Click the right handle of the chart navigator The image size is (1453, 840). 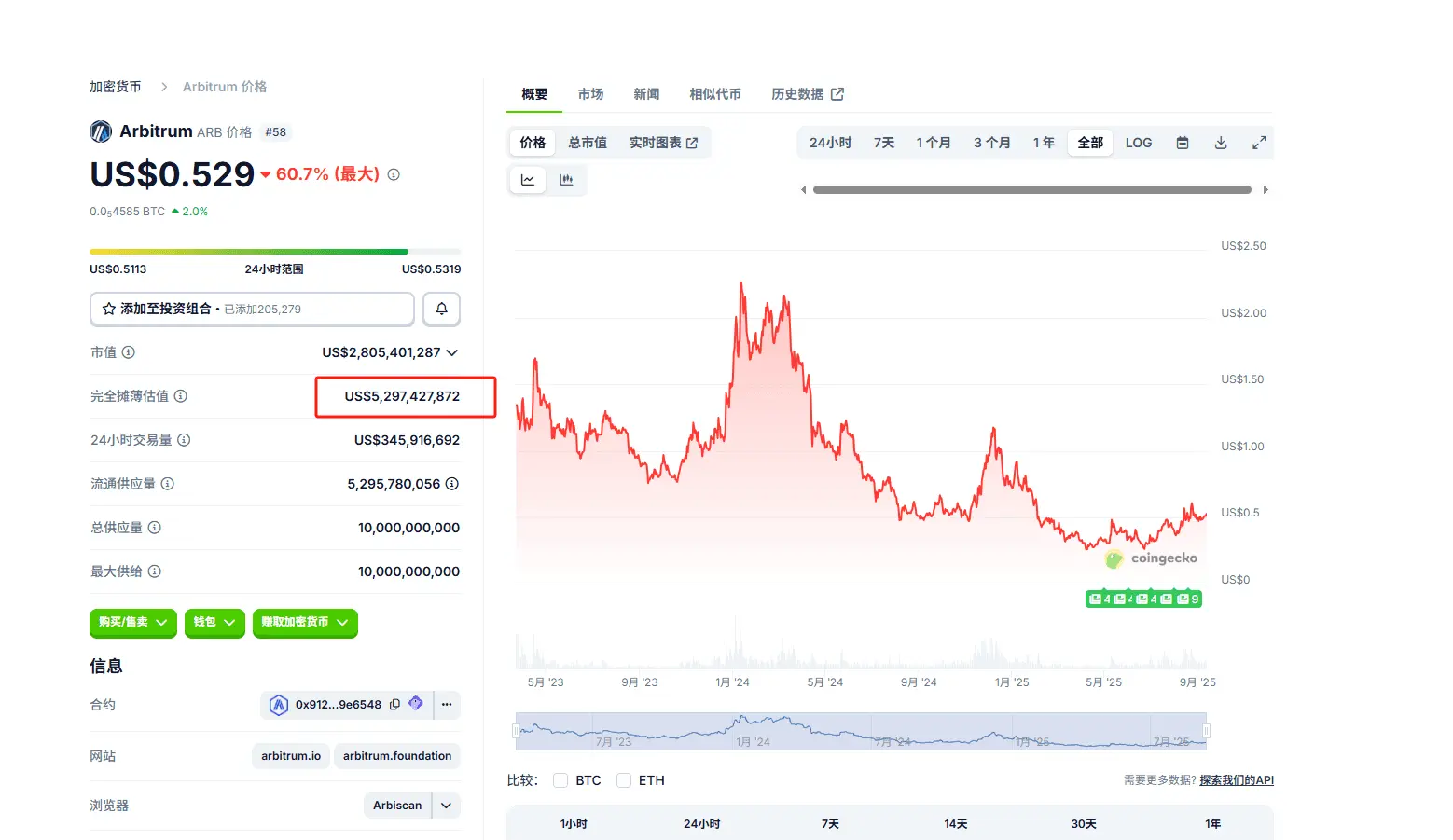1207,731
